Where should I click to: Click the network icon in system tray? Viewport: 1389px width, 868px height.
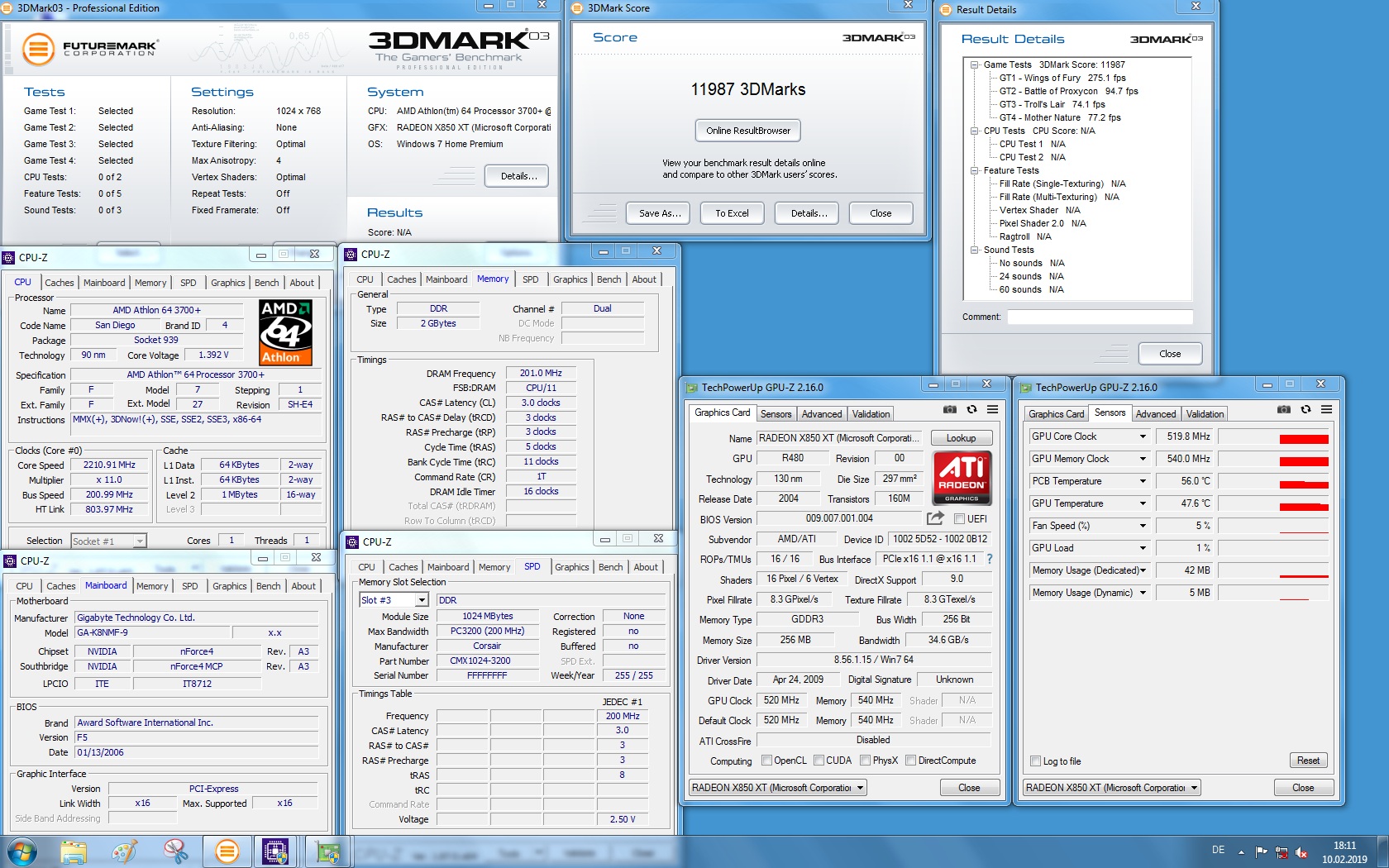pos(1282,852)
